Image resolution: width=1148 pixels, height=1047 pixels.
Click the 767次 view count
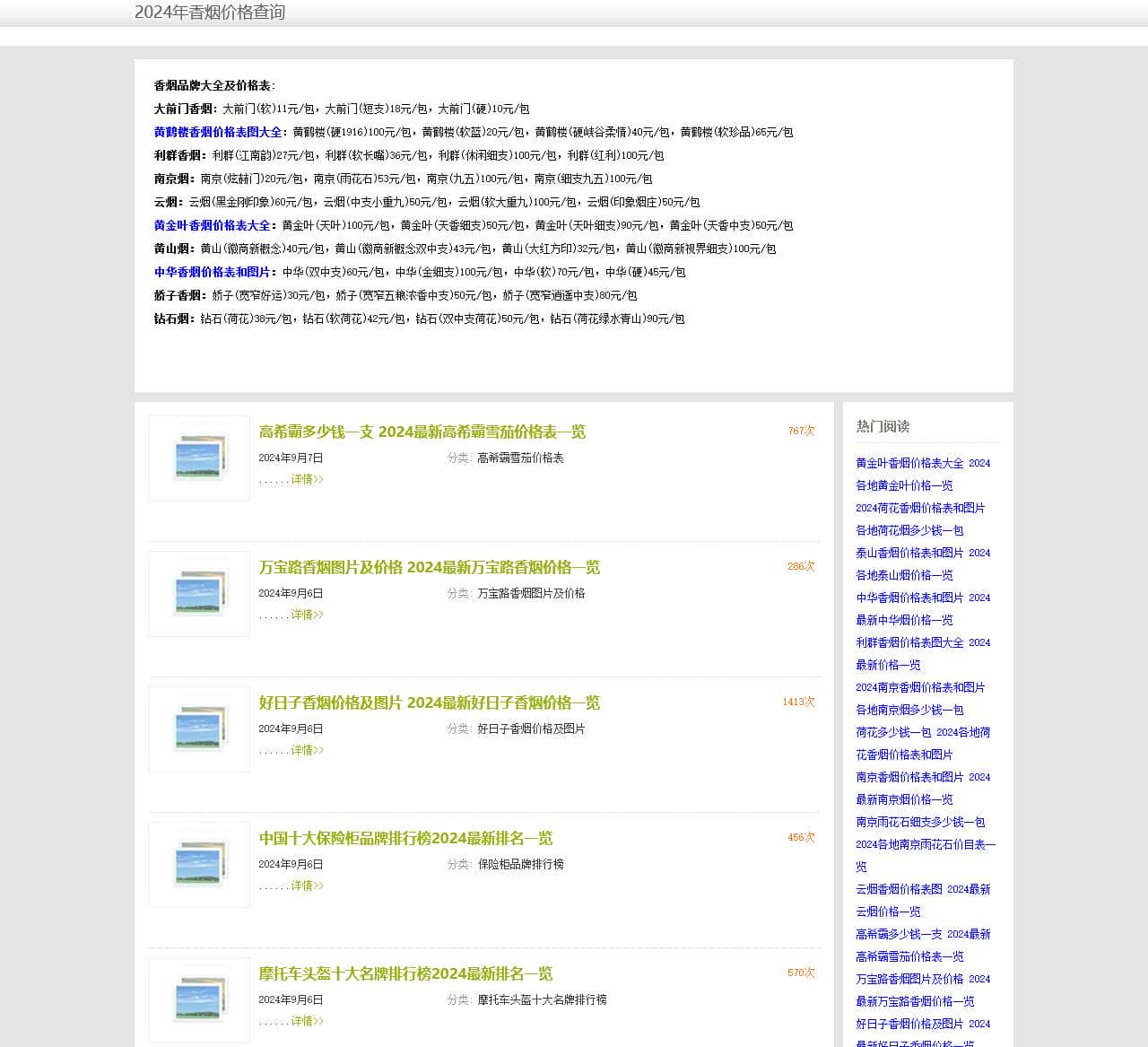[802, 431]
